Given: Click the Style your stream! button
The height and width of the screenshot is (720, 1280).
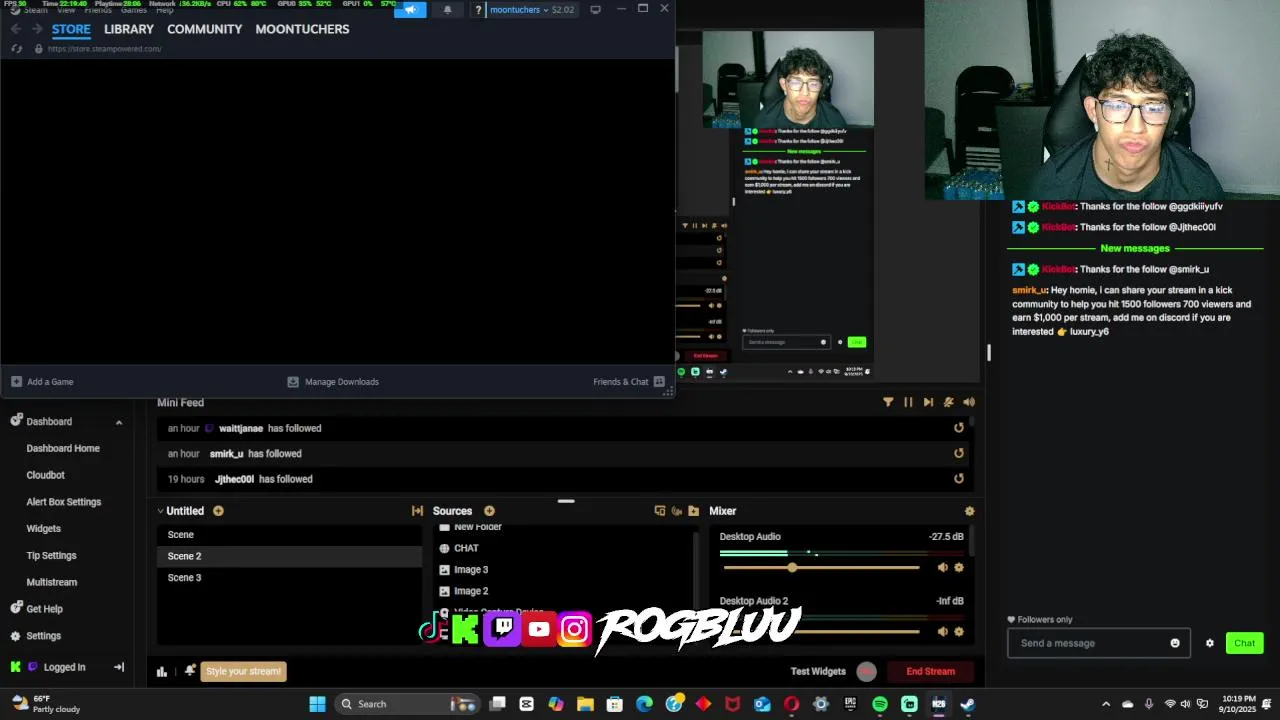Looking at the screenshot, I should pos(244,671).
